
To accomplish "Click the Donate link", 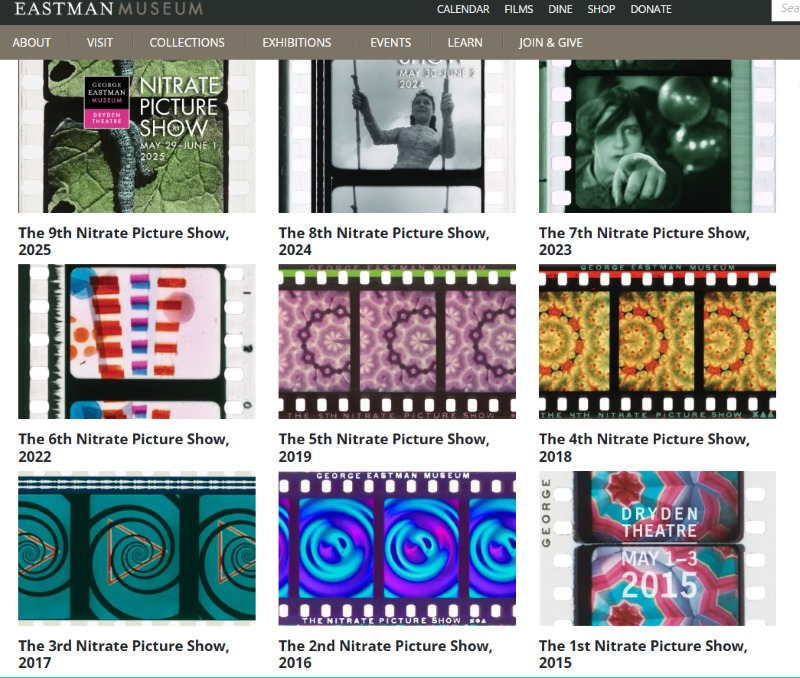I will [651, 10].
